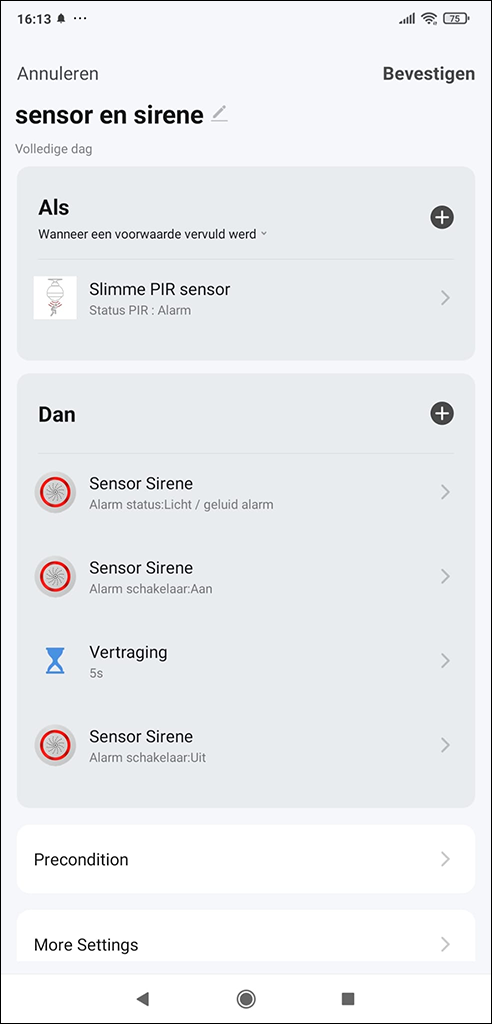Tap the Volledige dag time range label
Viewport: 492px width, 1024px height.
tap(54, 150)
